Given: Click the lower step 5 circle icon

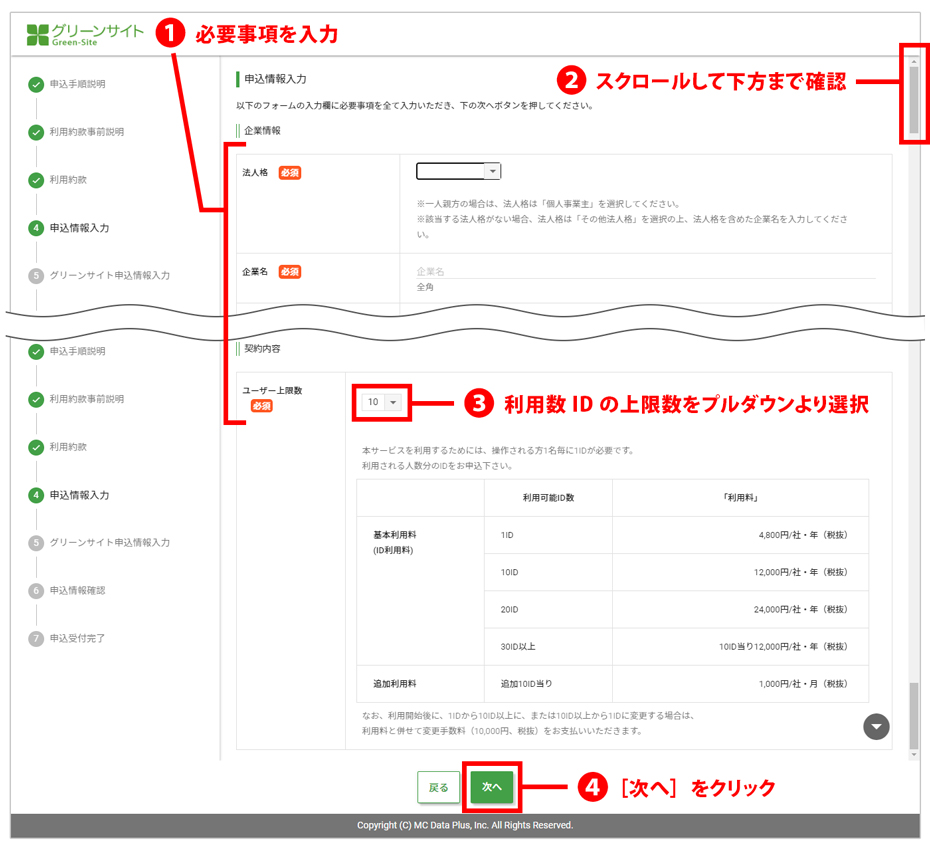Looking at the screenshot, I should pos(36,543).
